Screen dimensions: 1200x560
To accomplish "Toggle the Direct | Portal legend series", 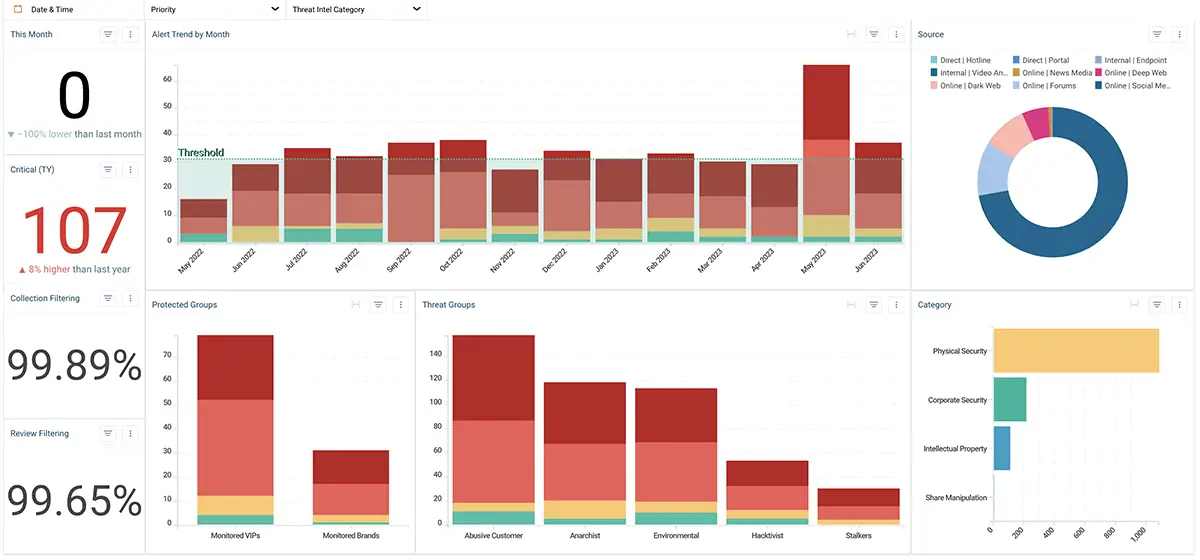I will click(1040, 60).
